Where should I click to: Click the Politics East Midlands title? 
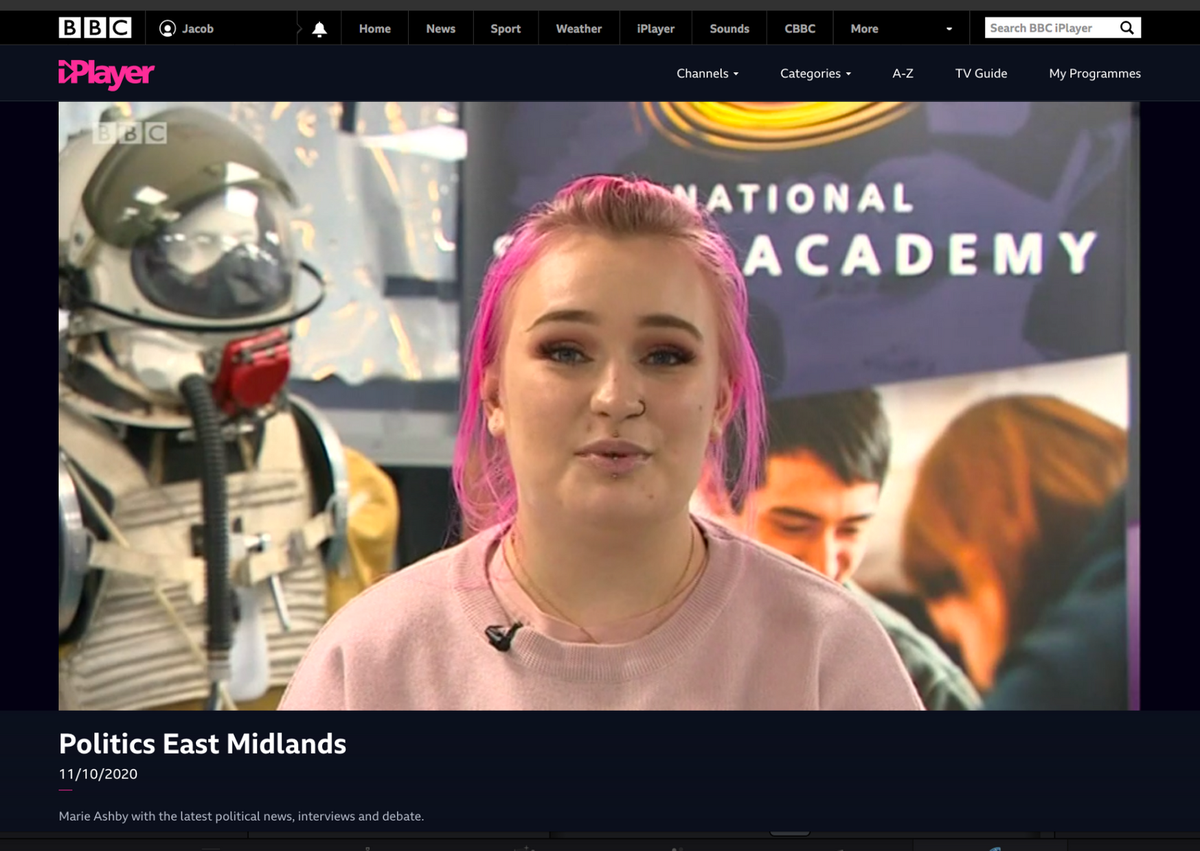coord(203,744)
